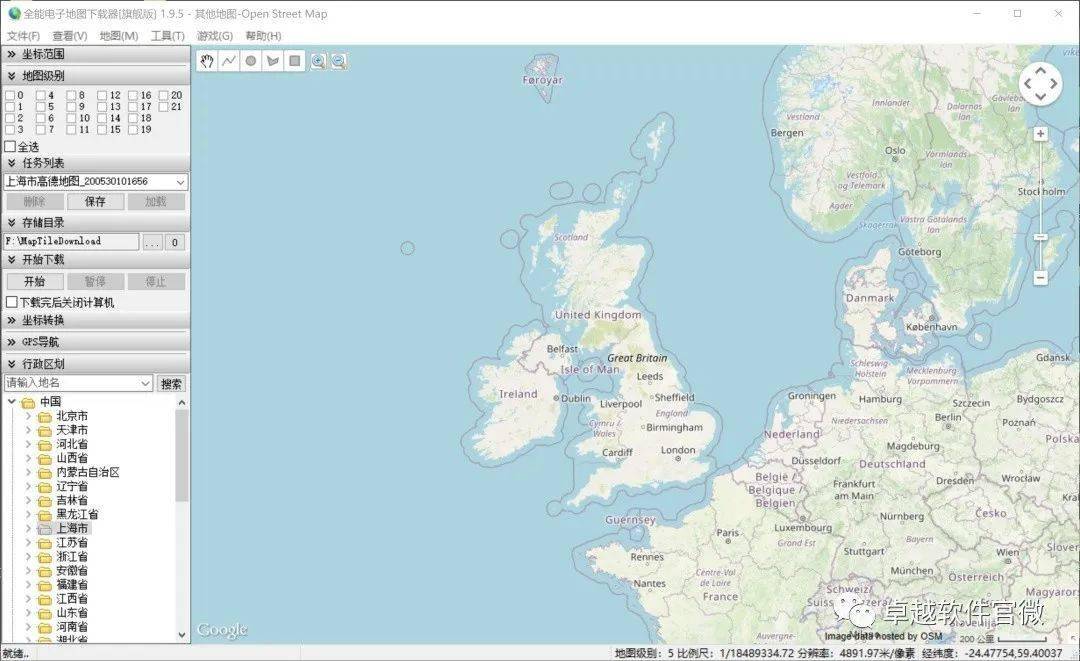Click the 中国 folder icon
Screen dimensions: 1080x661
[x=28, y=402]
